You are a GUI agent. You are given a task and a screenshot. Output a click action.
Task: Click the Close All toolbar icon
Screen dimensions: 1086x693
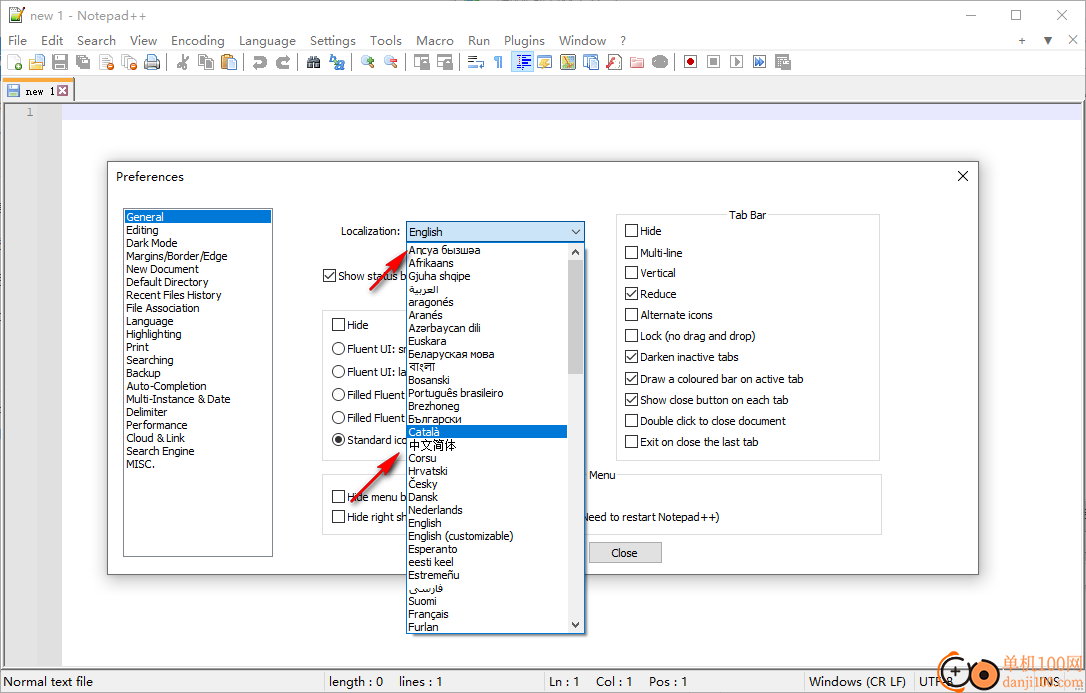click(x=129, y=62)
